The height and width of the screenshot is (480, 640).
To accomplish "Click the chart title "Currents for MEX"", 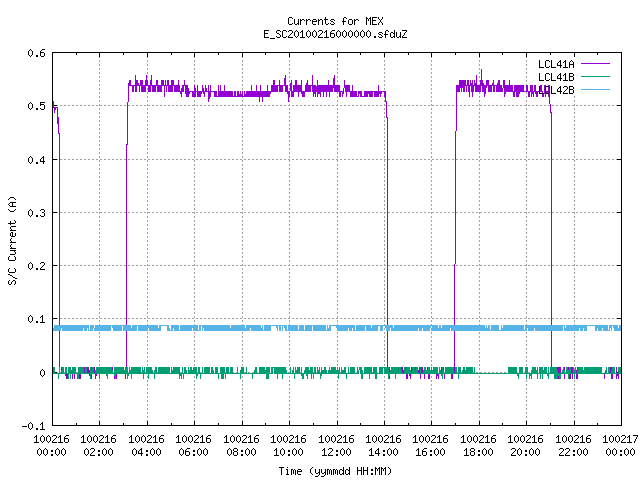I will (x=335, y=21).
